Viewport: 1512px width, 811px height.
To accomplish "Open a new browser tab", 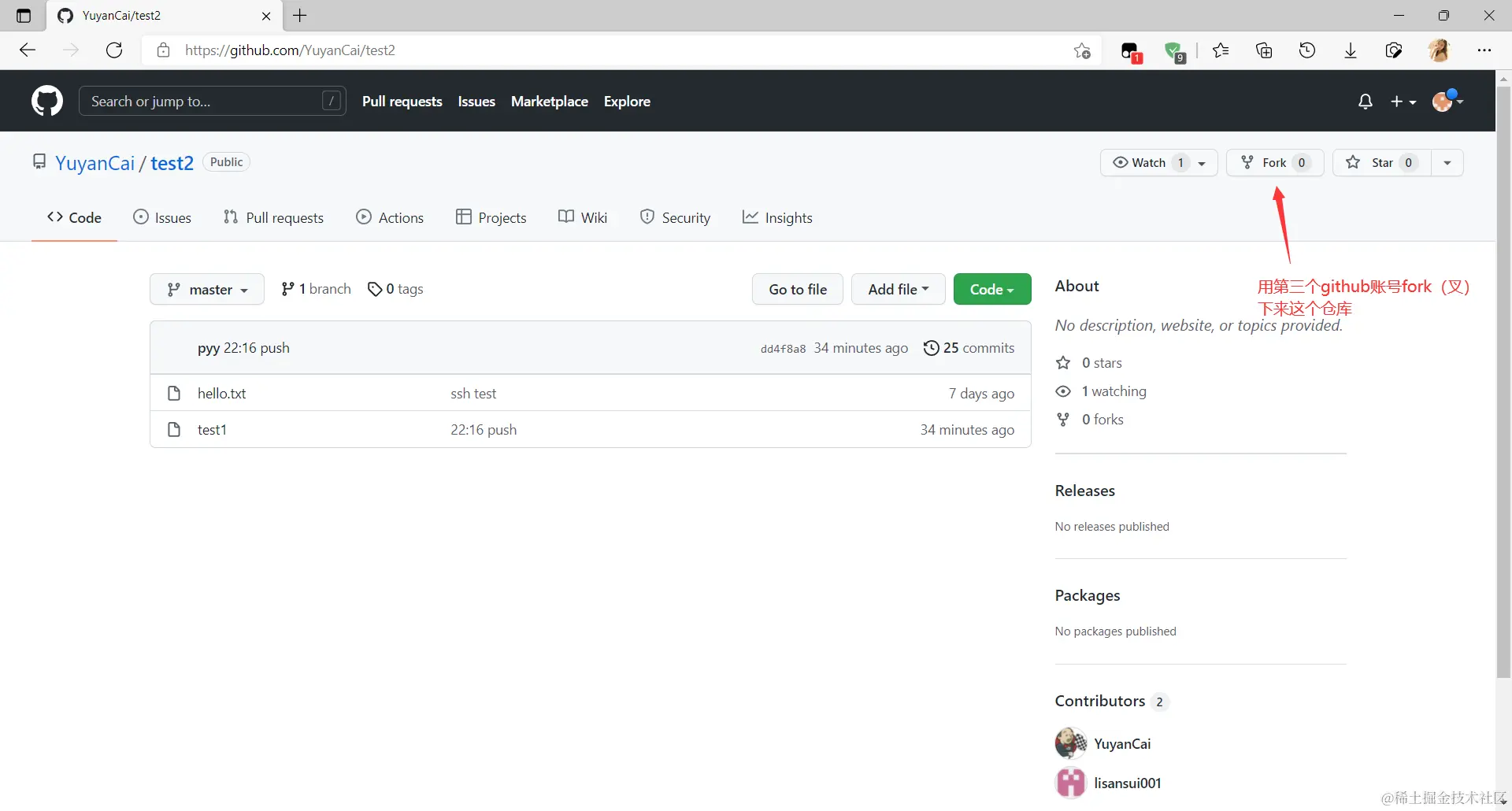I will (x=300, y=15).
